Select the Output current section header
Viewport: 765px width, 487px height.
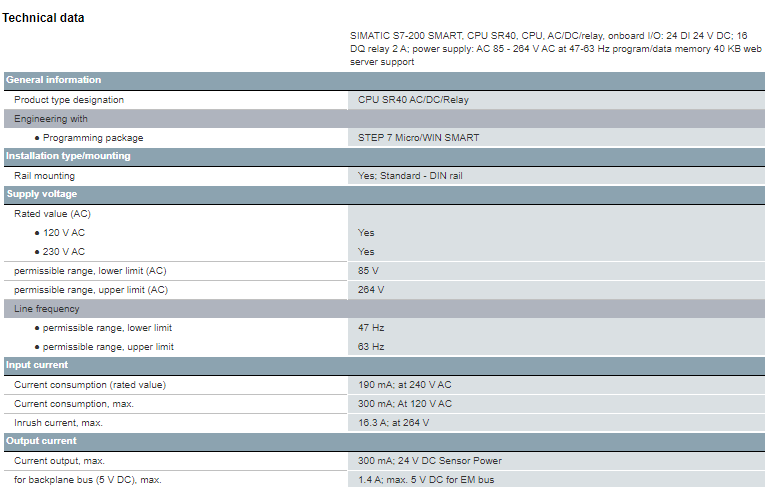click(x=41, y=441)
